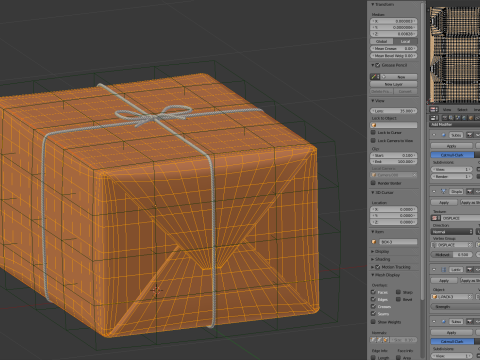Enable the split loop normals display icon
The width and height of the screenshot is (480, 360).
[x=380, y=340]
